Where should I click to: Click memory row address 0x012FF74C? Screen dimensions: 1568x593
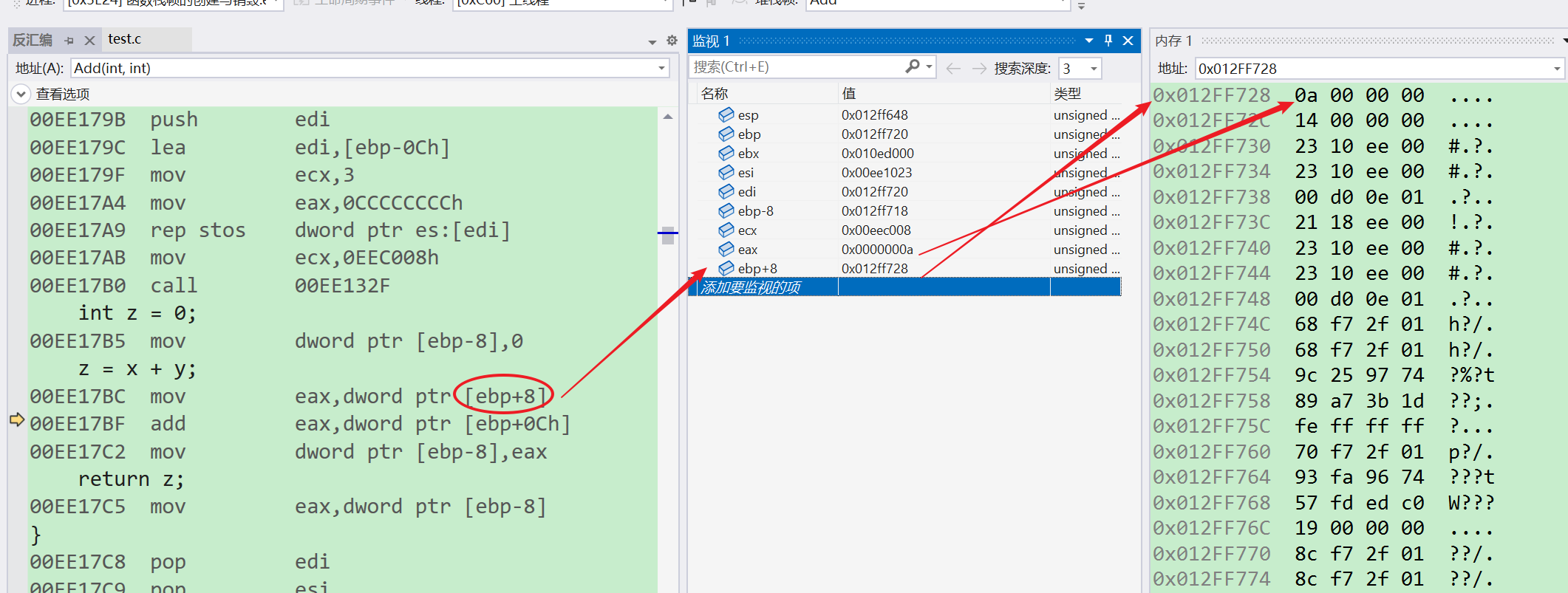[x=1212, y=324]
